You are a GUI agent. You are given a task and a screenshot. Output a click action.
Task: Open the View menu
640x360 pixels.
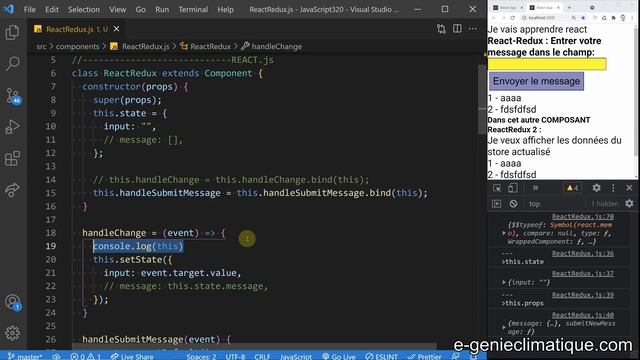coord(118,9)
